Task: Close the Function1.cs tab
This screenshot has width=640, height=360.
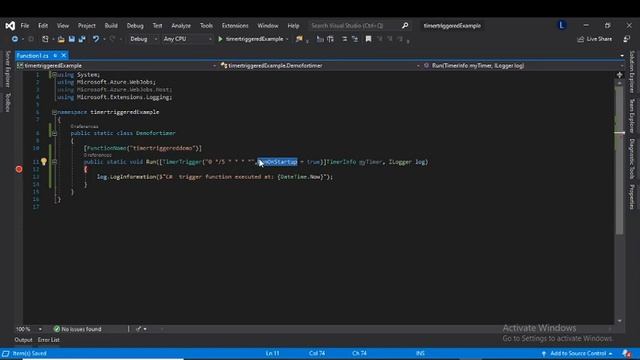Action: 64,56
